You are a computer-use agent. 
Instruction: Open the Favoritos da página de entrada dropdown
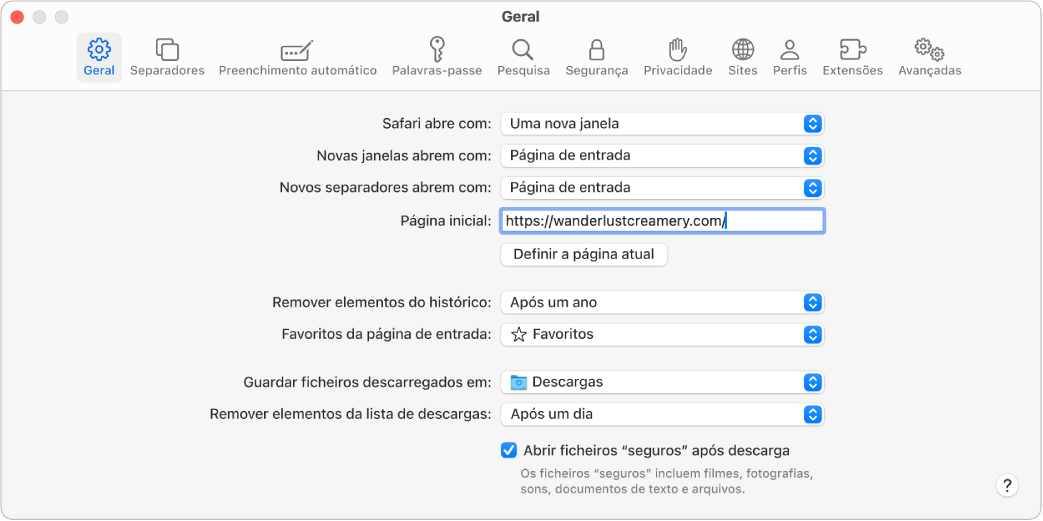click(662, 334)
